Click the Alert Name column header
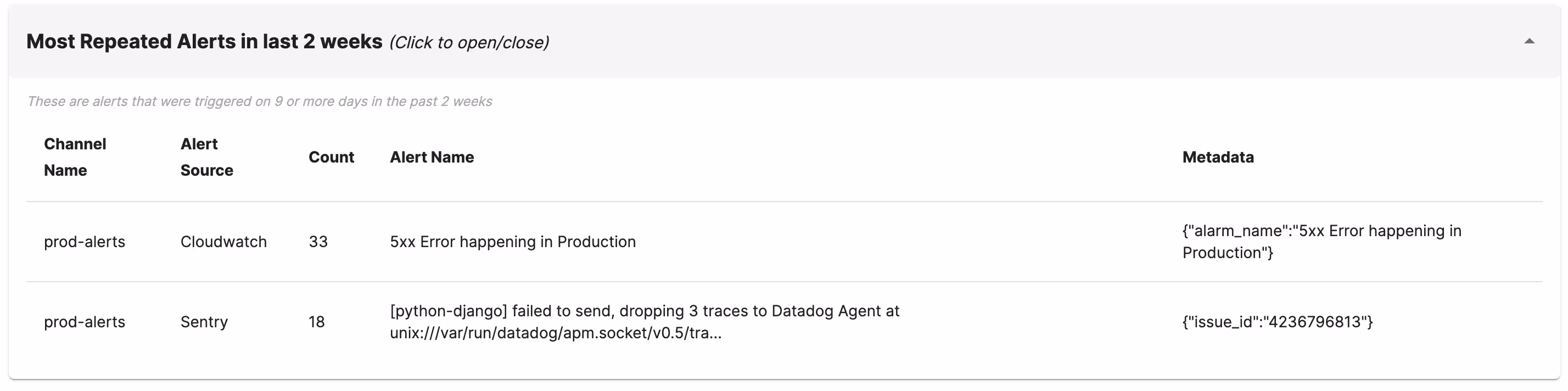The image size is (1568, 391). pyautogui.click(x=432, y=157)
